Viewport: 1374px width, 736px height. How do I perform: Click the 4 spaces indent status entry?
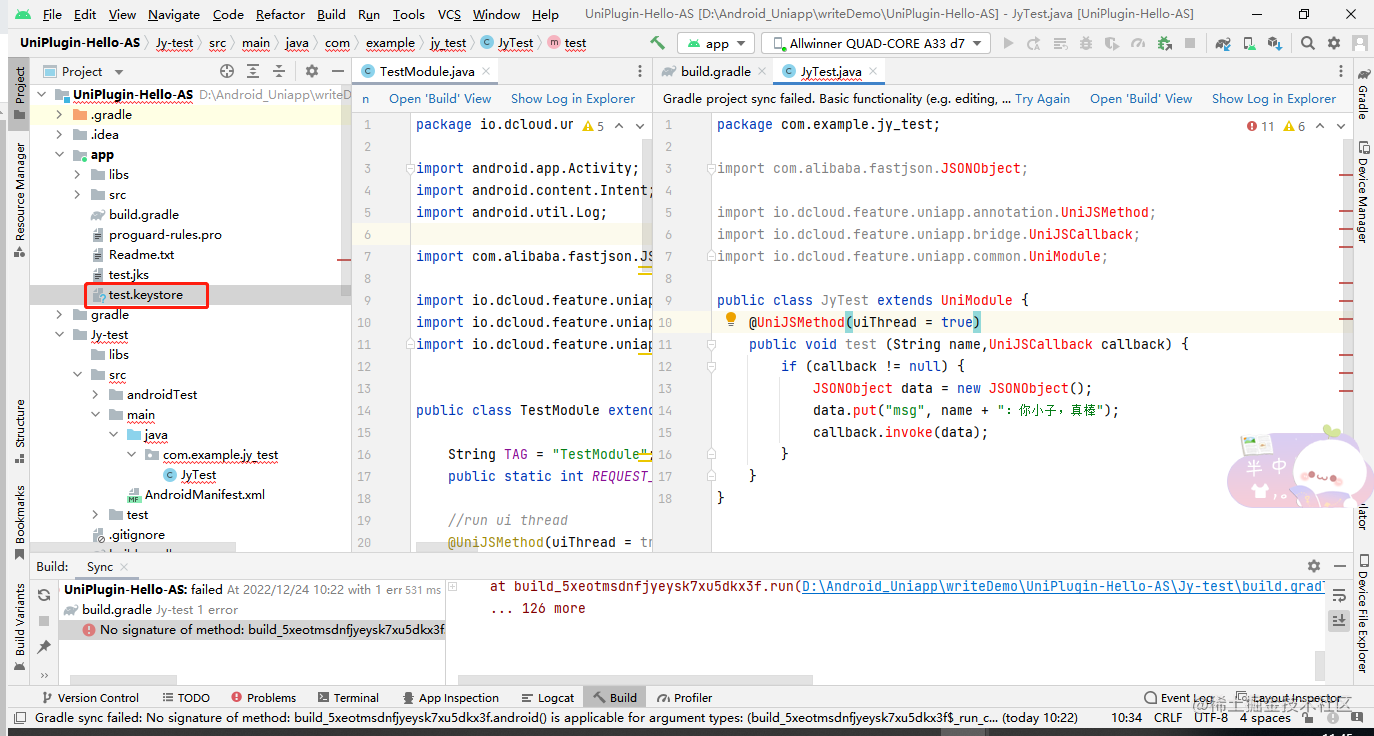1265,718
